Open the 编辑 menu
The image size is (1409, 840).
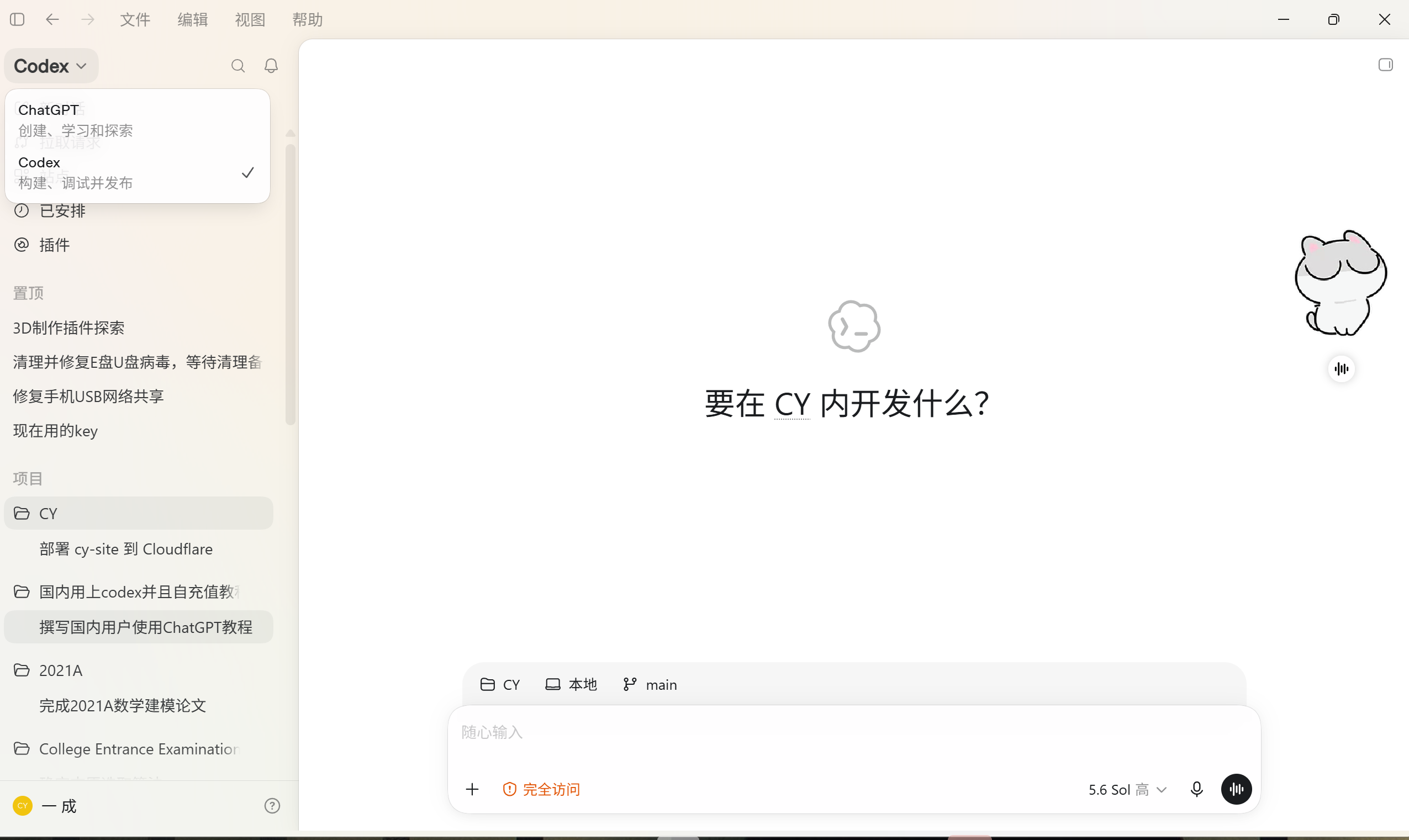[192, 20]
